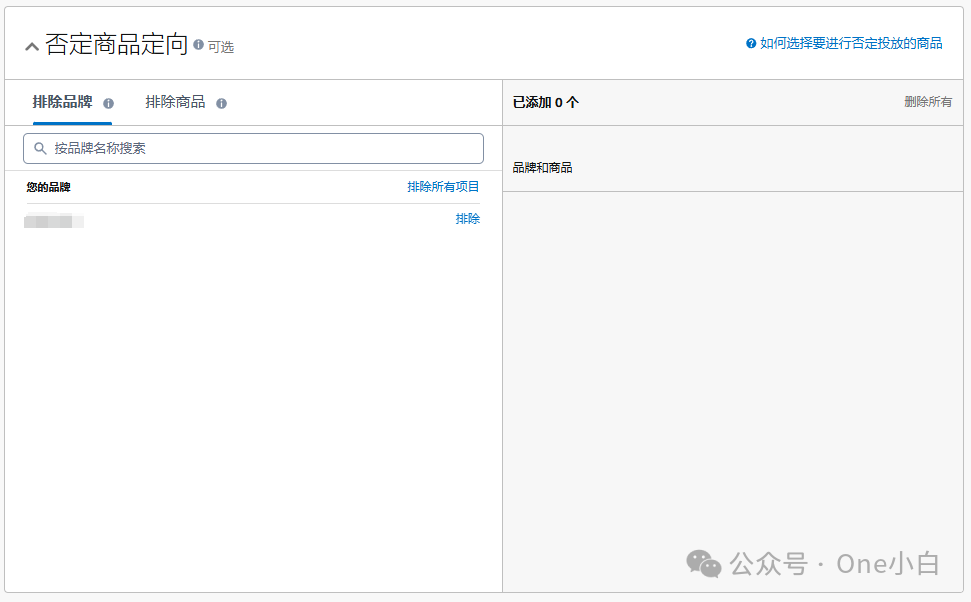Click 删除所有 in the added panel
The height and width of the screenshot is (602, 971).
928,102
